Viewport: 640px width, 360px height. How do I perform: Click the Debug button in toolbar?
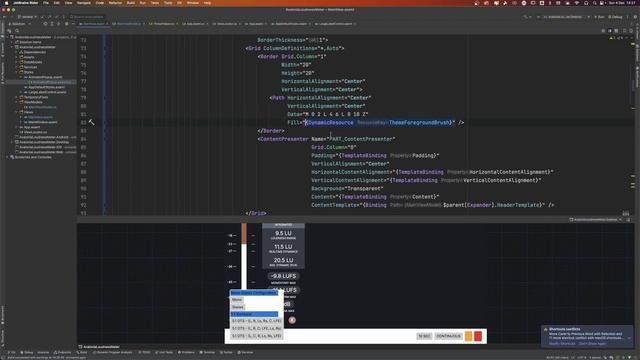point(616,17)
